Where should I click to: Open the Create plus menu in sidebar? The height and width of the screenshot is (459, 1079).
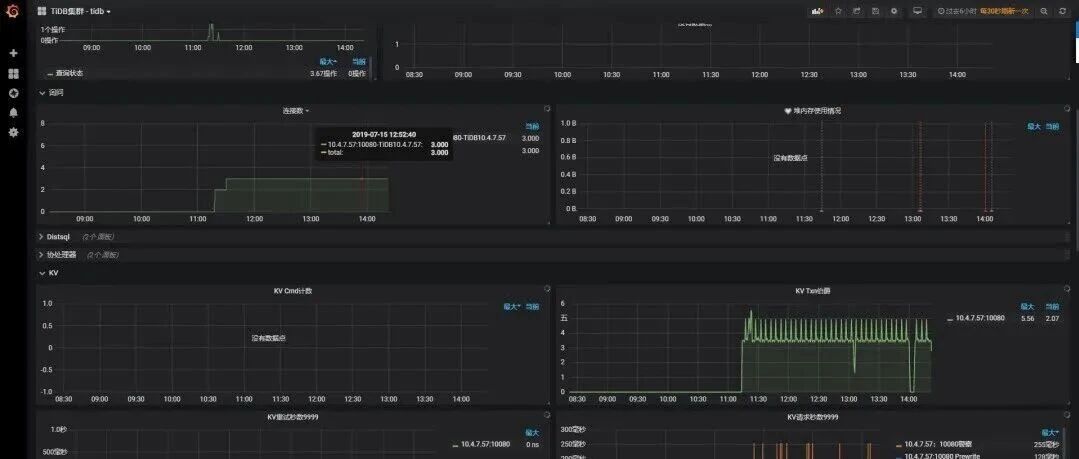click(x=13, y=53)
